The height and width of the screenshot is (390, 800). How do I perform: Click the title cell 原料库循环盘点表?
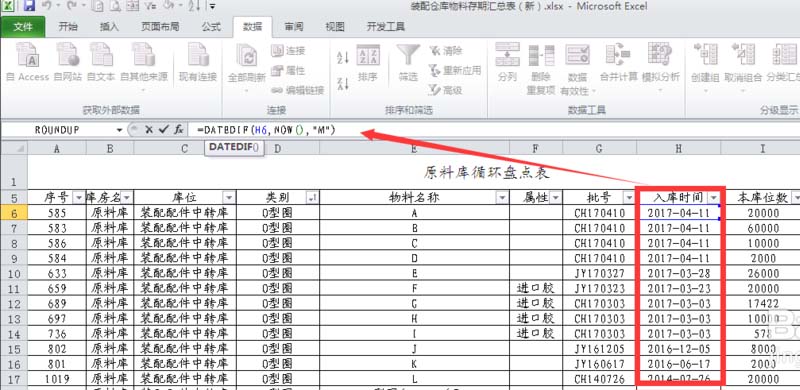tap(486, 172)
